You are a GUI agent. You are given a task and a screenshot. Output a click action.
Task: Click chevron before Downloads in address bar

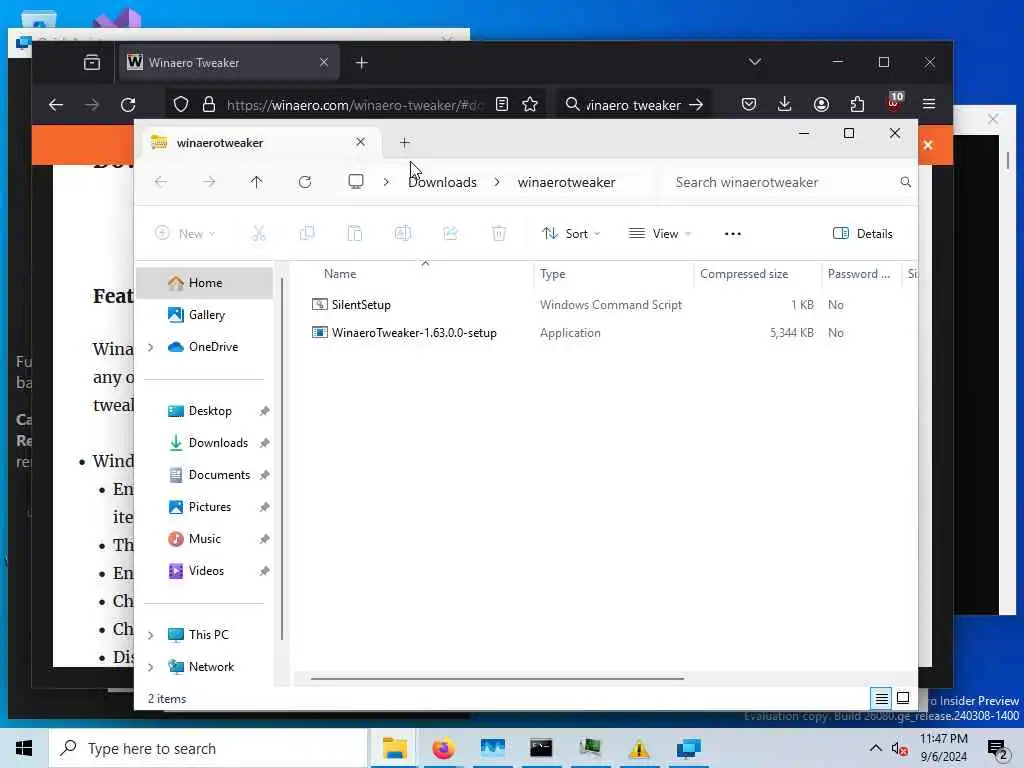[x=386, y=182]
